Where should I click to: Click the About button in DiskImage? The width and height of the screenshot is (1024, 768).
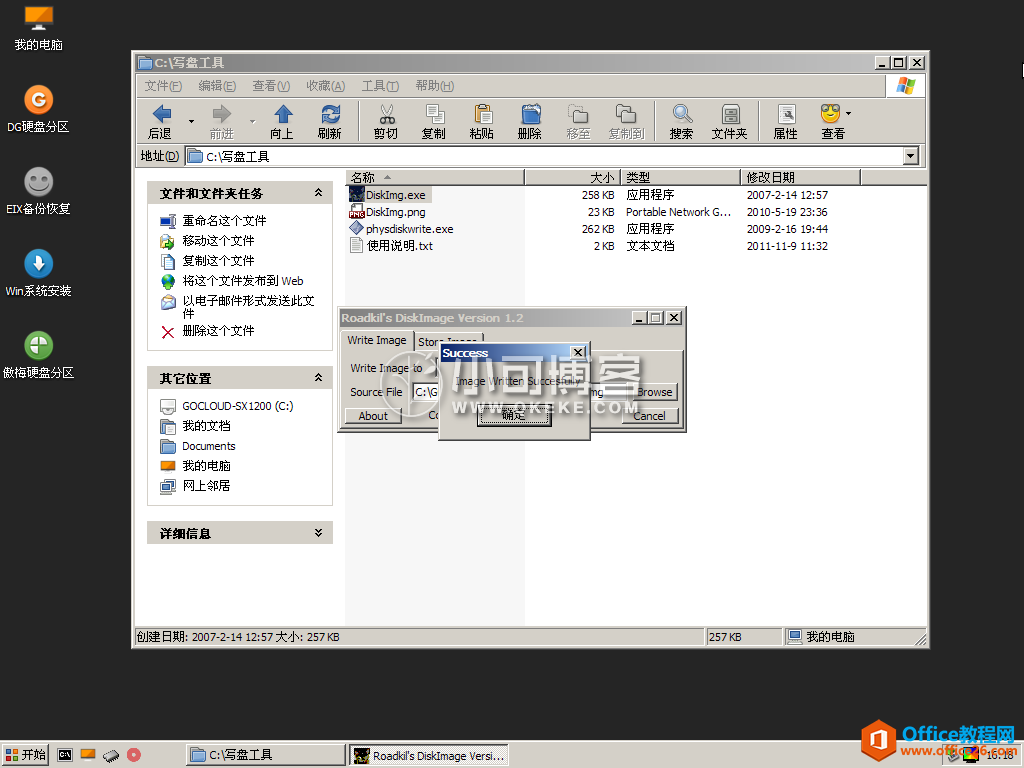[x=373, y=416]
